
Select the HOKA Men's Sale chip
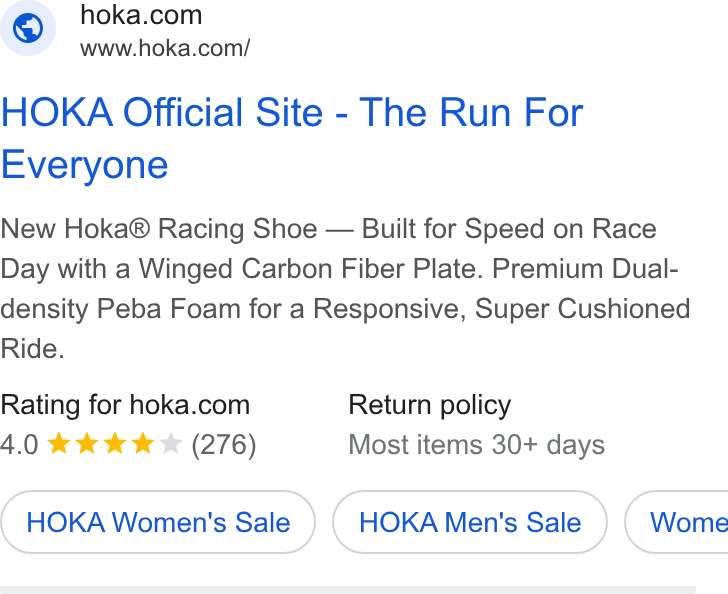tap(470, 522)
